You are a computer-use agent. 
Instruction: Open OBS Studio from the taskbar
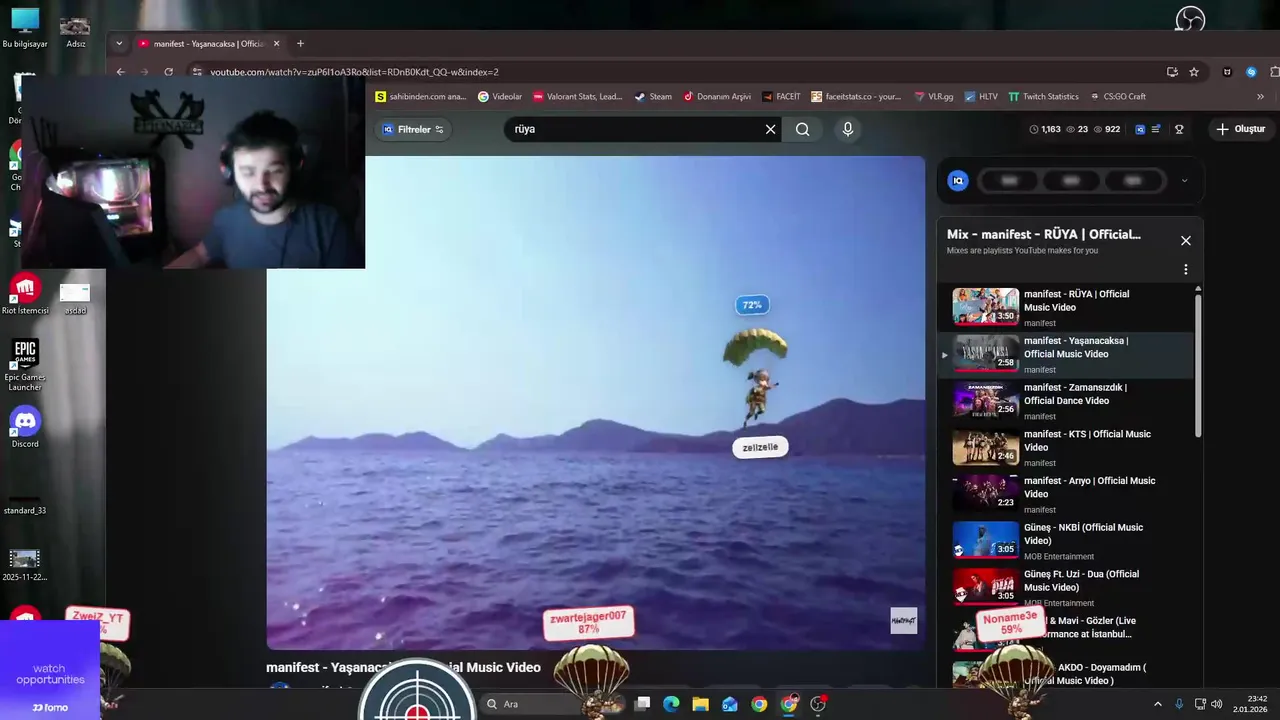pos(818,704)
